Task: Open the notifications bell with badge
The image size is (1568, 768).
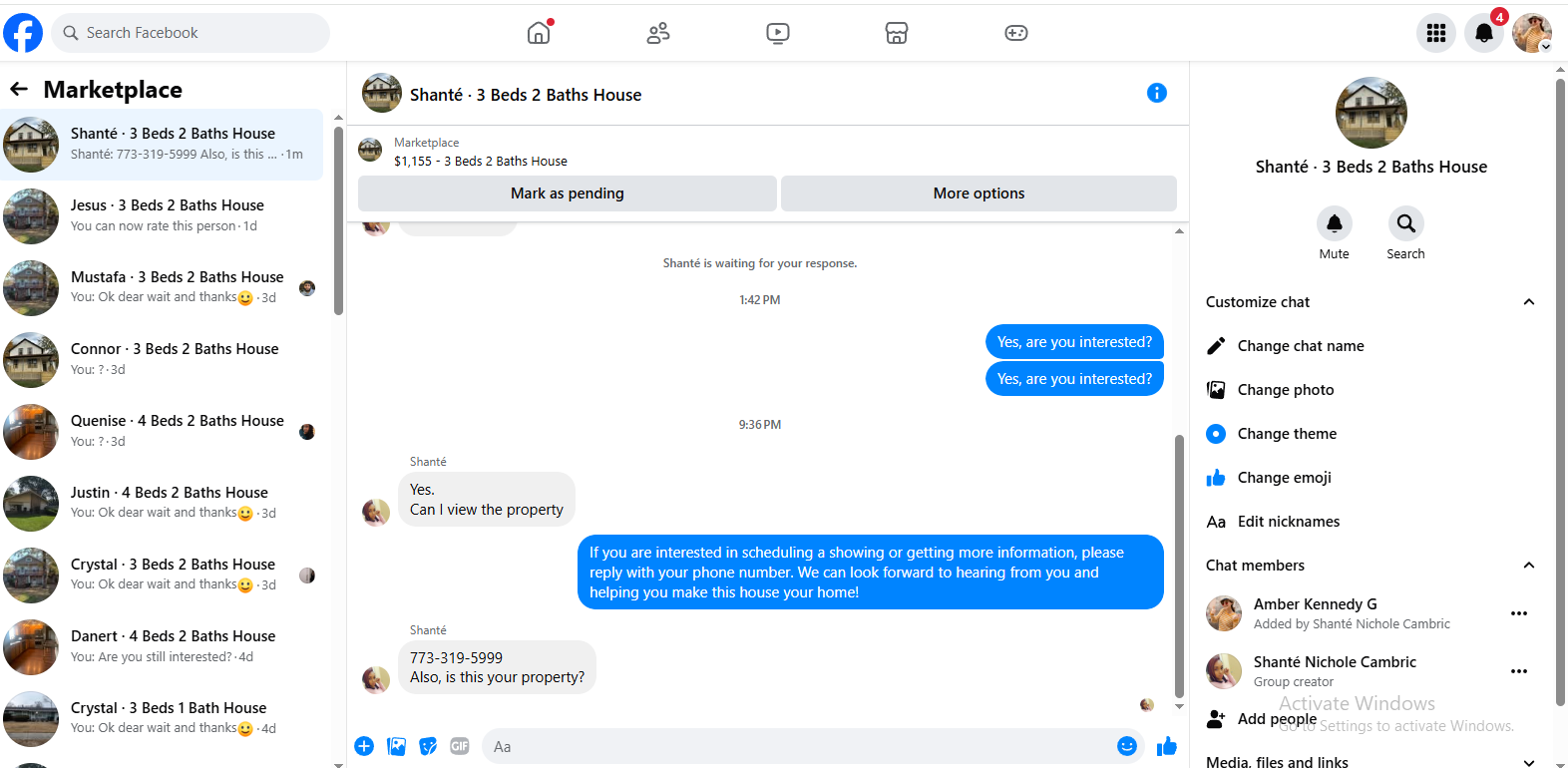Action: (x=1484, y=33)
